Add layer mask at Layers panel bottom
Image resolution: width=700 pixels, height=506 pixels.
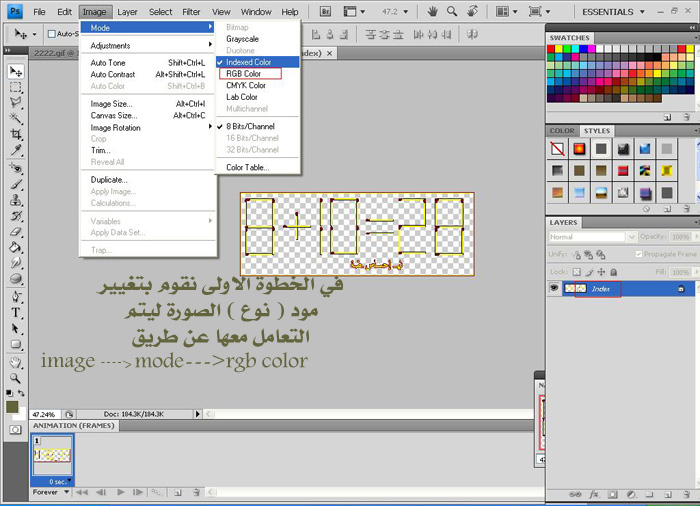pyautogui.click(x=612, y=494)
